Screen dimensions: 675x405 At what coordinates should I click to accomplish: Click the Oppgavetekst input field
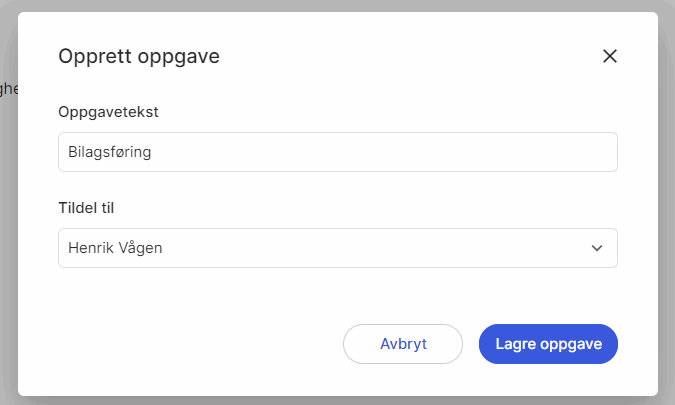[337, 152]
